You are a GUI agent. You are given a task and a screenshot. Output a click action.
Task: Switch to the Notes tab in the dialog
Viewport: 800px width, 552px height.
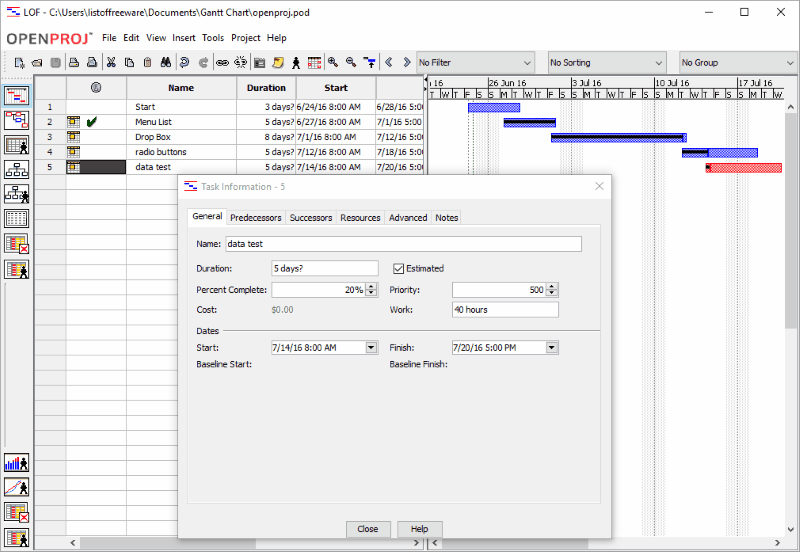click(x=446, y=218)
